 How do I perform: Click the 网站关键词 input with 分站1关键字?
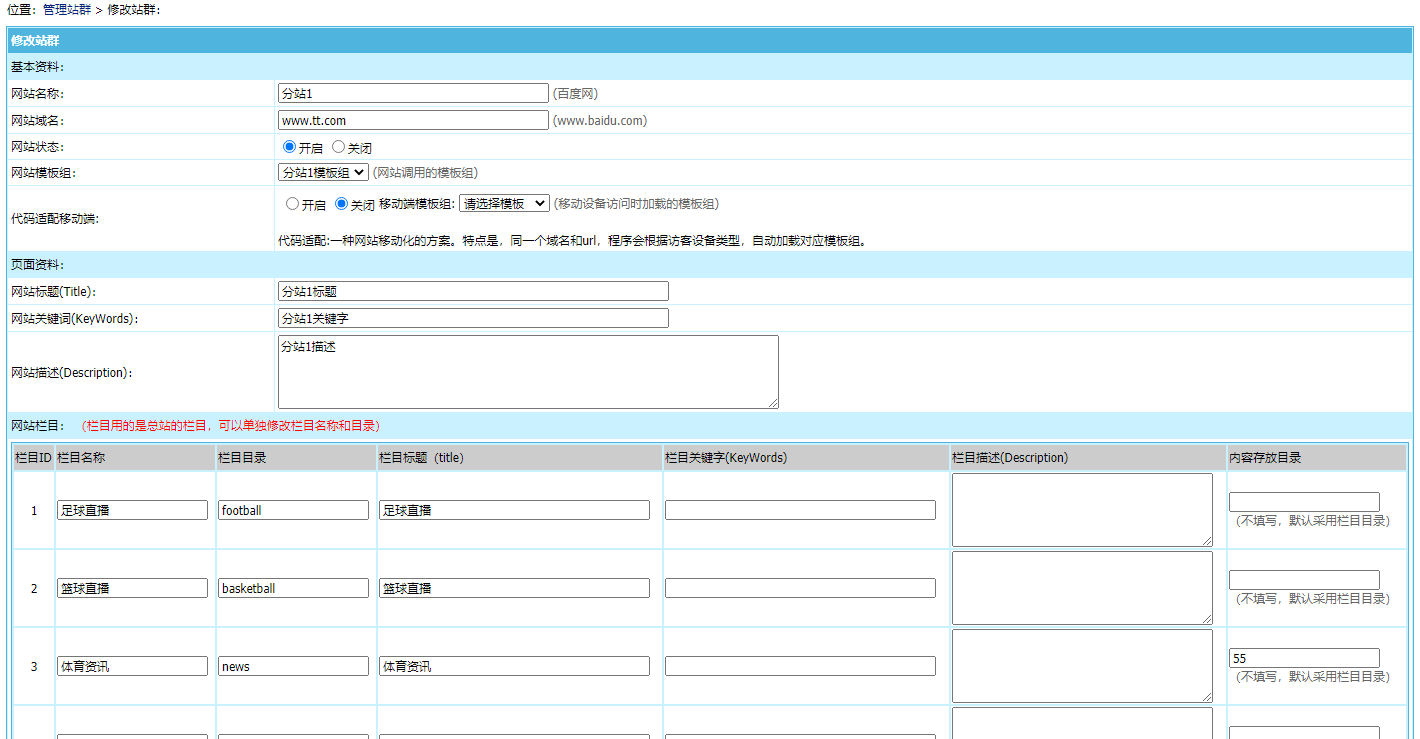pos(473,317)
